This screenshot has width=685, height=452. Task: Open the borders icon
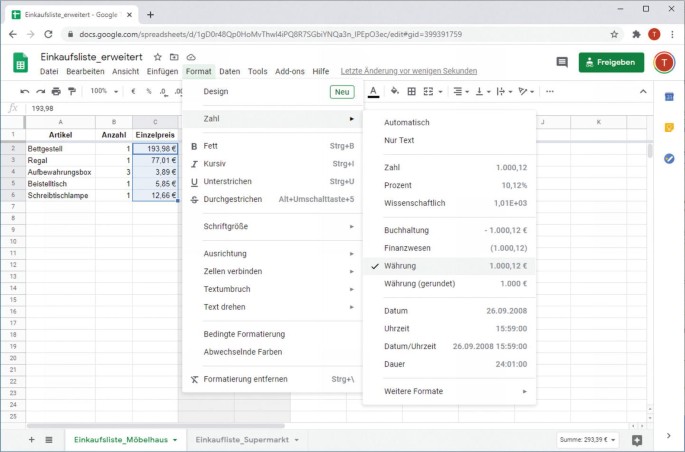[x=412, y=91]
